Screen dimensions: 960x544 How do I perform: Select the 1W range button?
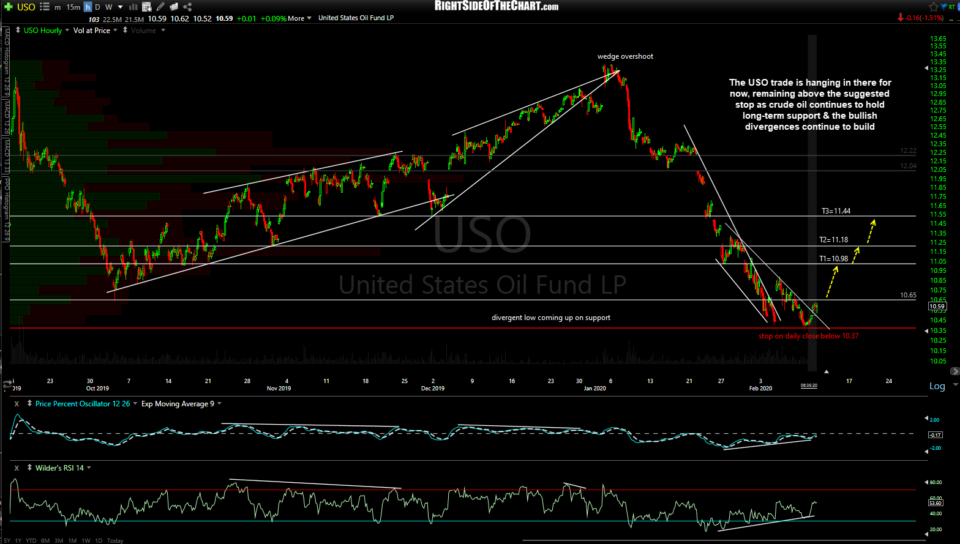click(86, 540)
